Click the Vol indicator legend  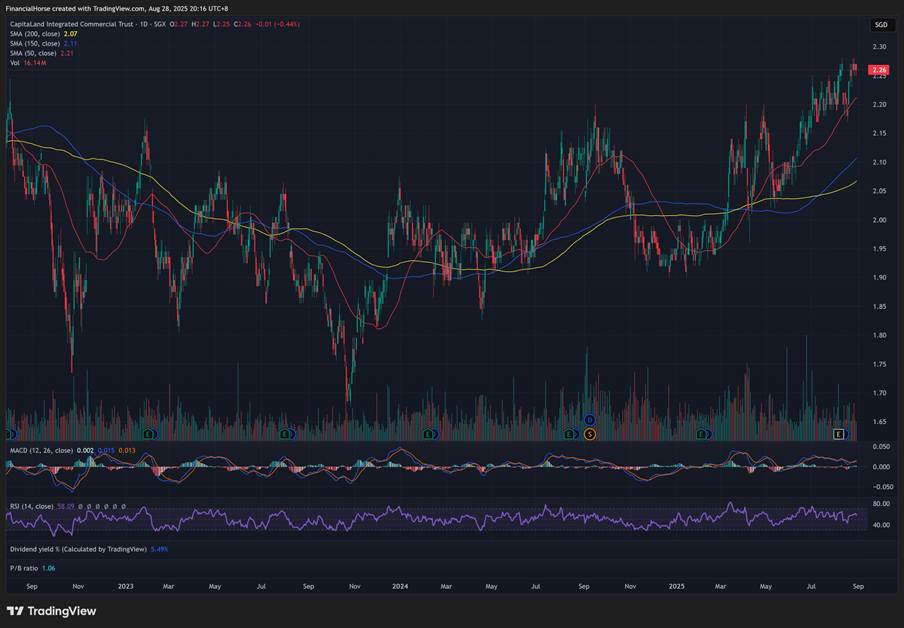pyautogui.click(x=13, y=63)
